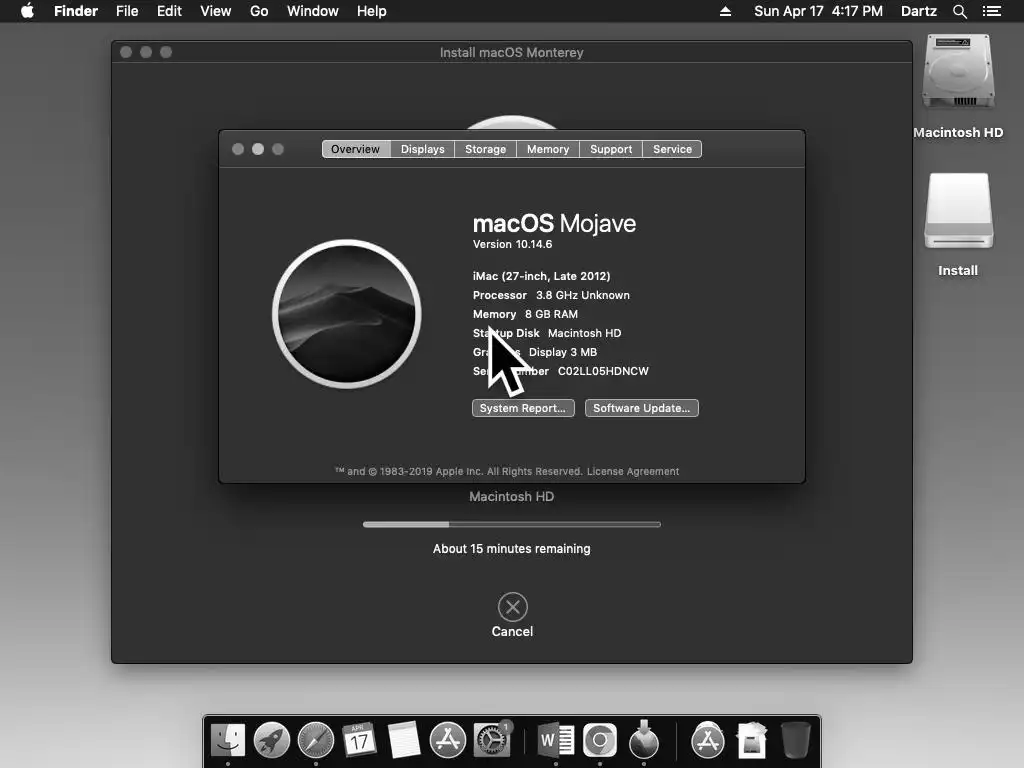Open Calendar icon showing 17

(x=359, y=741)
